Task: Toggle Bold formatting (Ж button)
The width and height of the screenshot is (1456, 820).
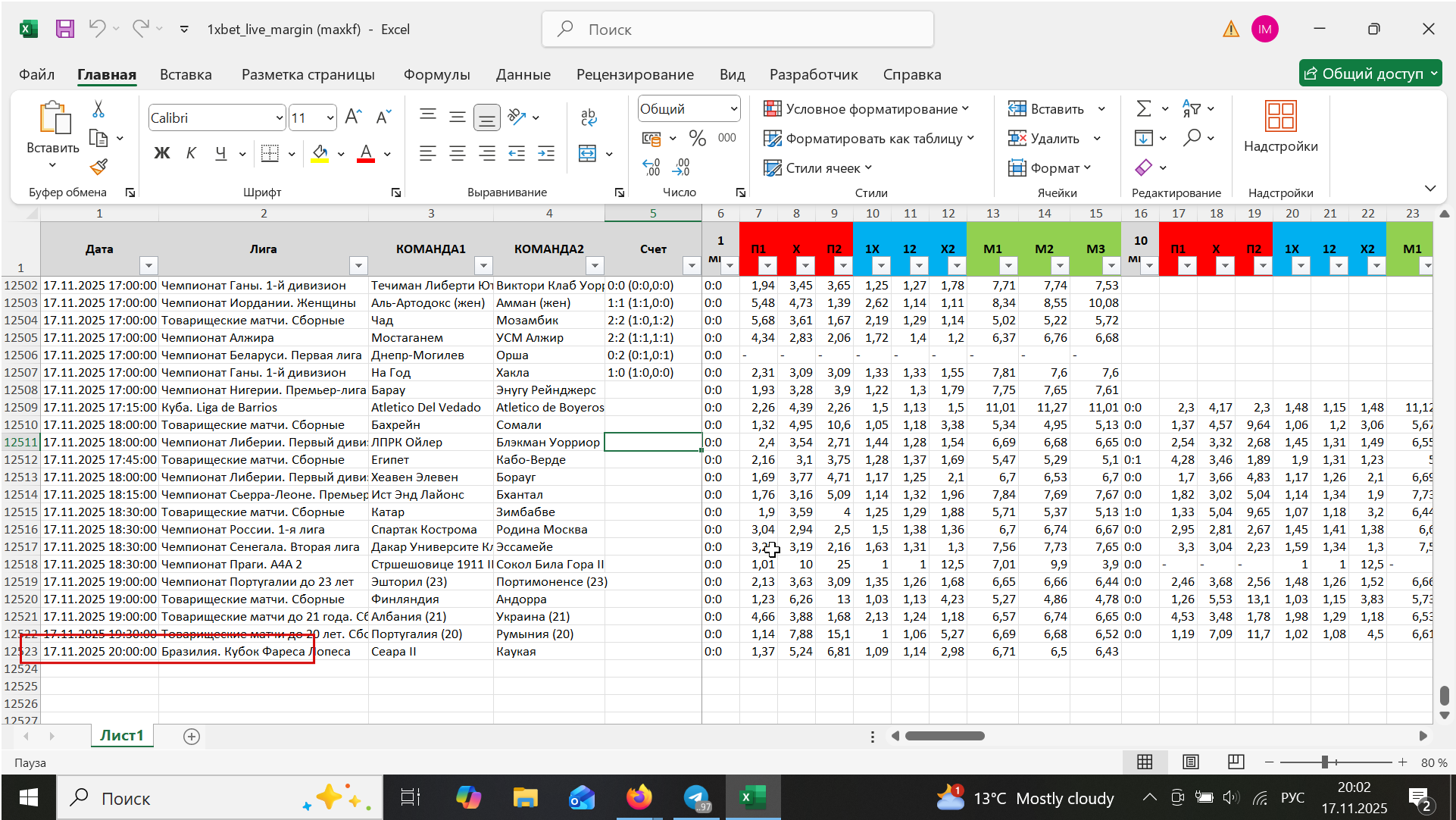Action: (x=161, y=154)
